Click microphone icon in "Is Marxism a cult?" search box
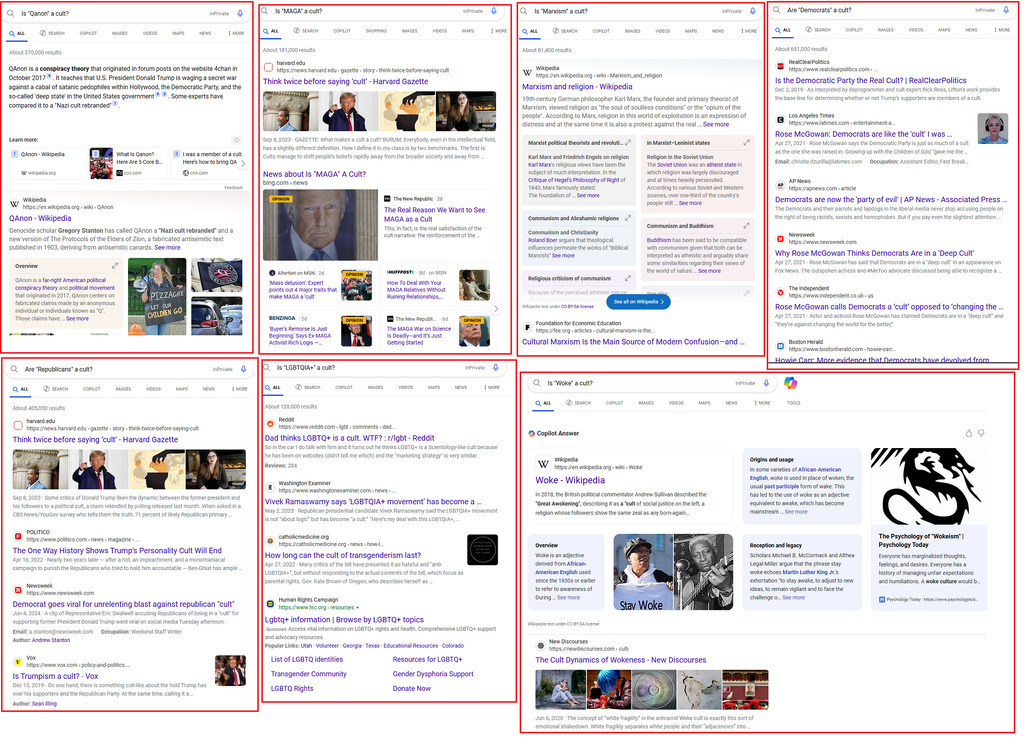 (x=752, y=11)
